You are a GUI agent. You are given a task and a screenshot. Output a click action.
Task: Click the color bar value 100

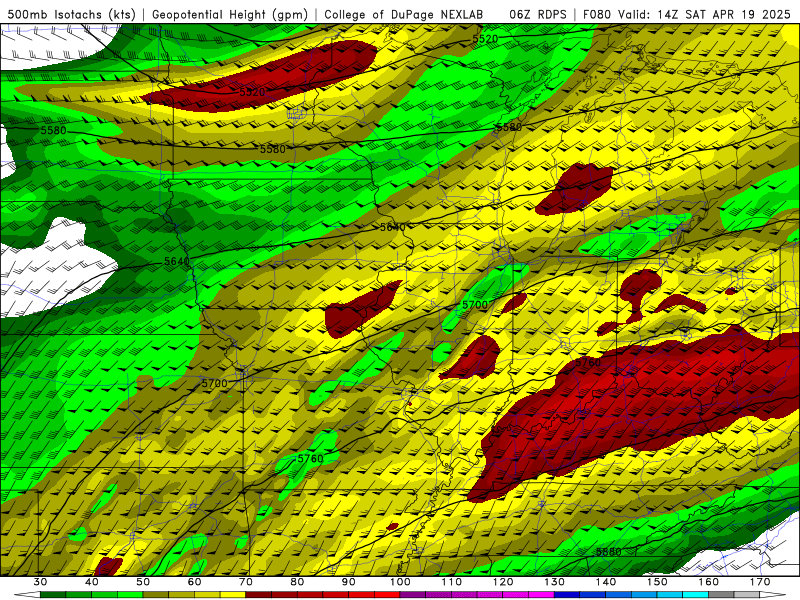click(x=401, y=582)
